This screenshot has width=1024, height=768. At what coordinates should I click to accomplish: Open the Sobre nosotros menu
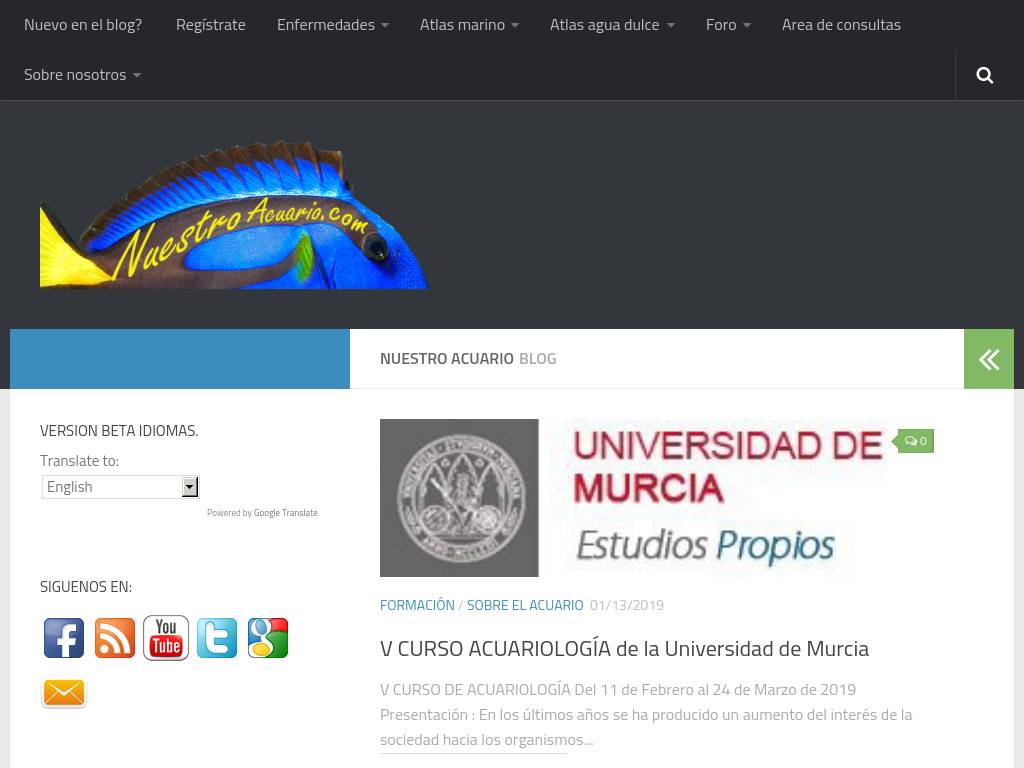click(x=82, y=75)
